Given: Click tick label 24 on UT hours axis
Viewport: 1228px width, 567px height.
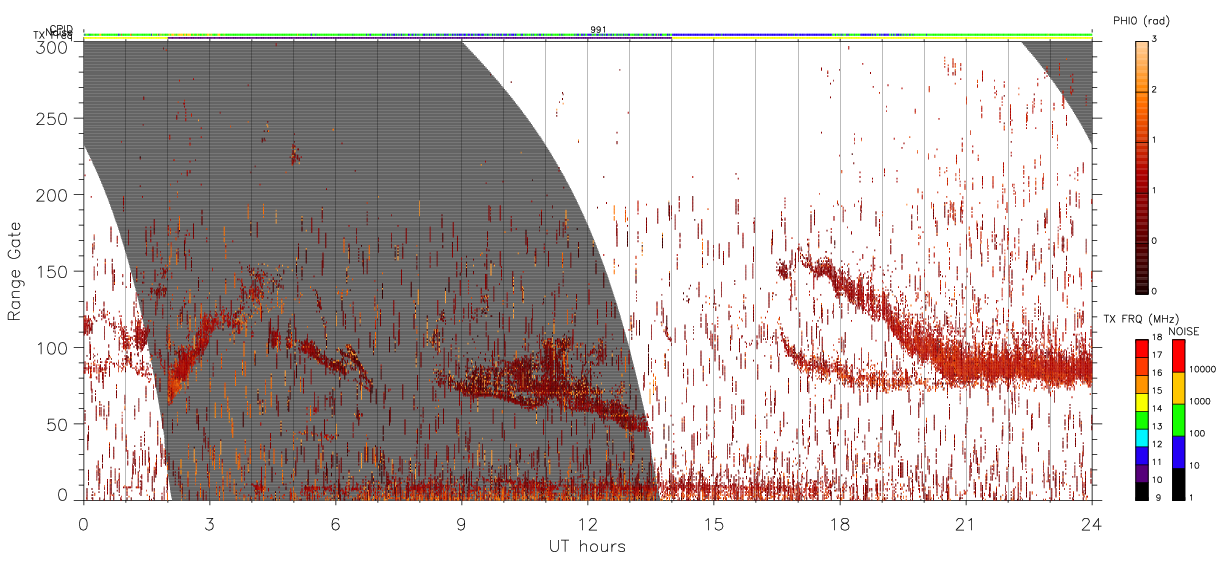Looking at the screenshot, I should pyautogui.click(x=1092, y=524).
